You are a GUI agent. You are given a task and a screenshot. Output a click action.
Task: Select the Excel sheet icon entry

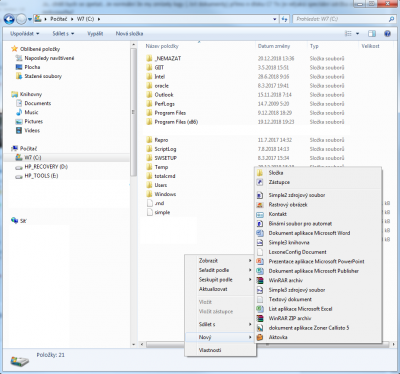[x=260, y=309]
